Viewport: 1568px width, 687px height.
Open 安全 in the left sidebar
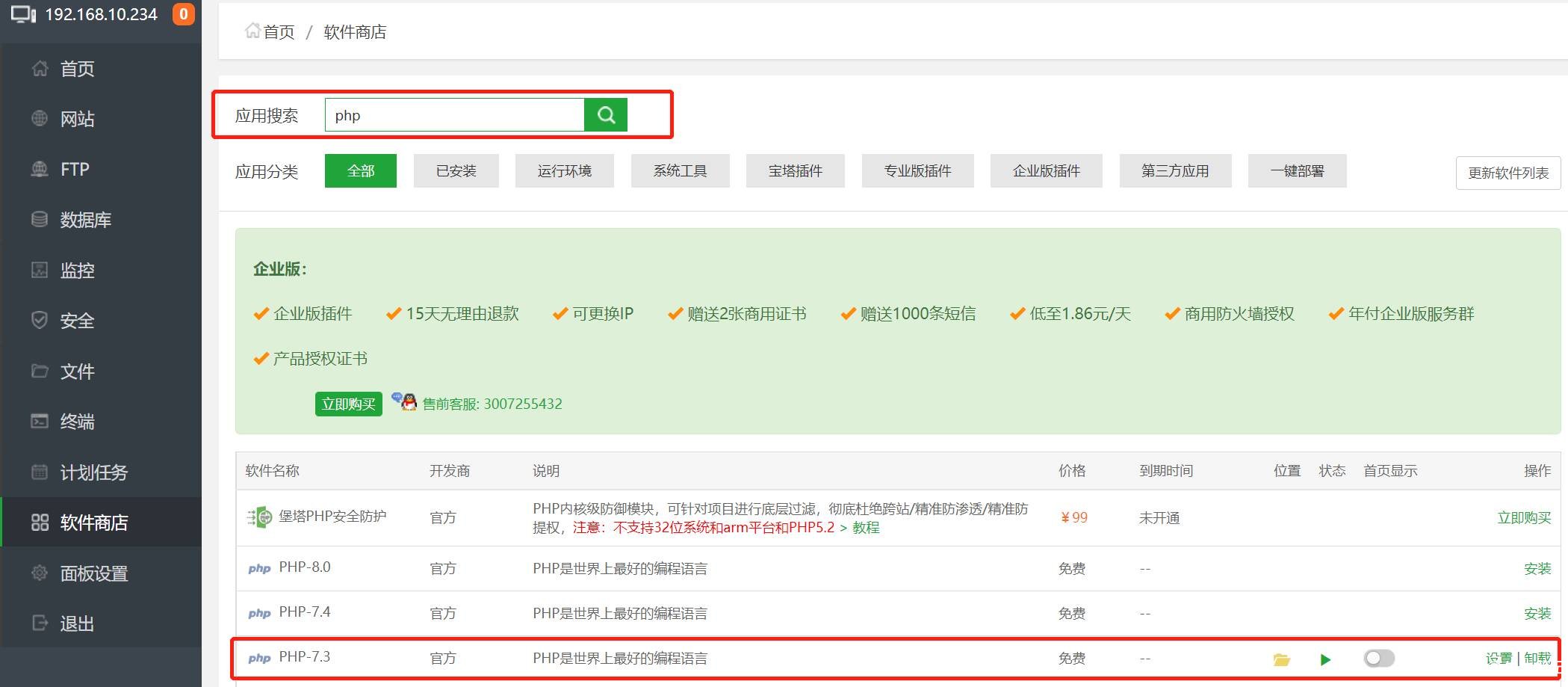click(101, 321)
